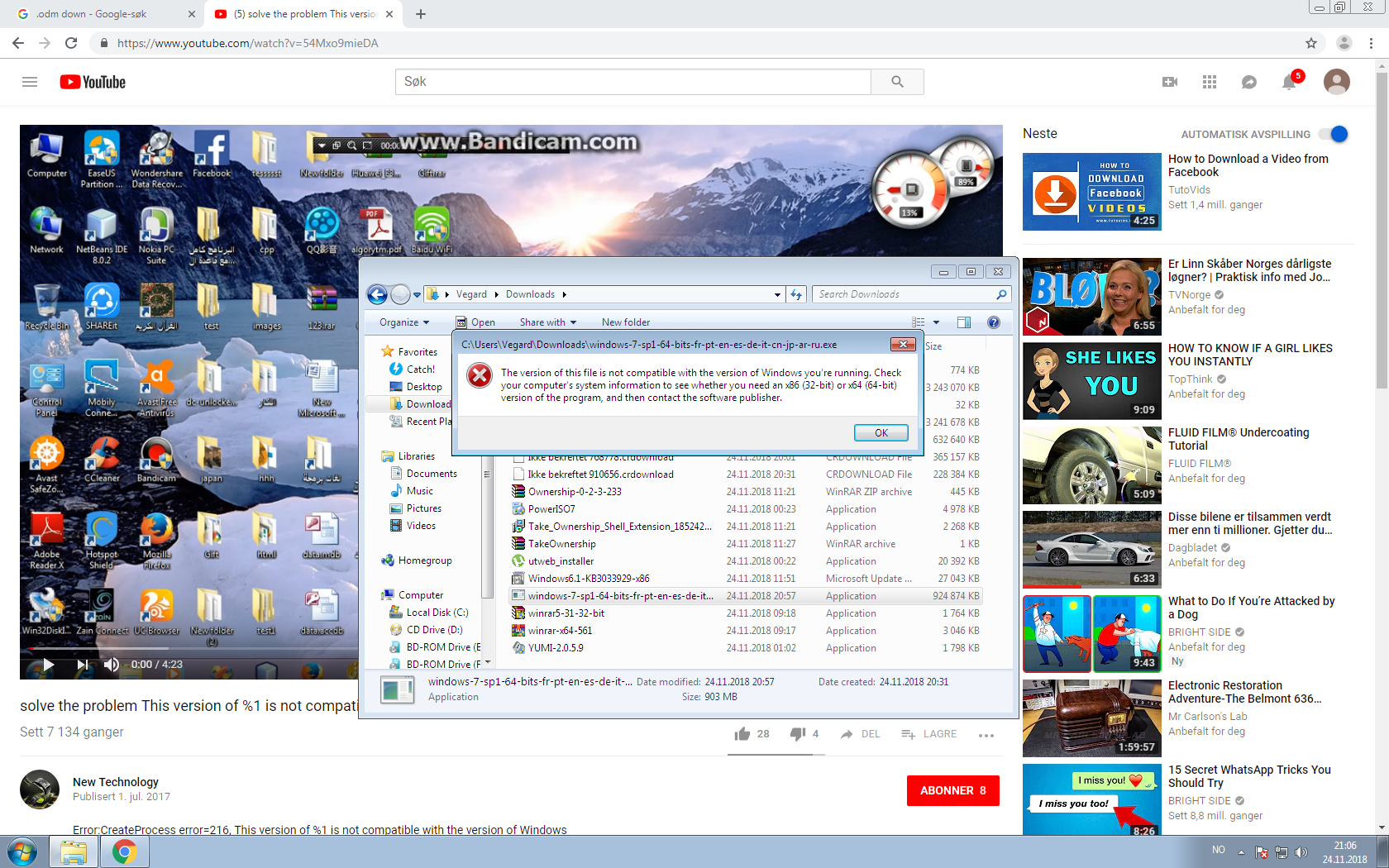Open the change view dropdown arrow
The width and height of the screenshot is (1389, 868).
[x=936, y=322]
